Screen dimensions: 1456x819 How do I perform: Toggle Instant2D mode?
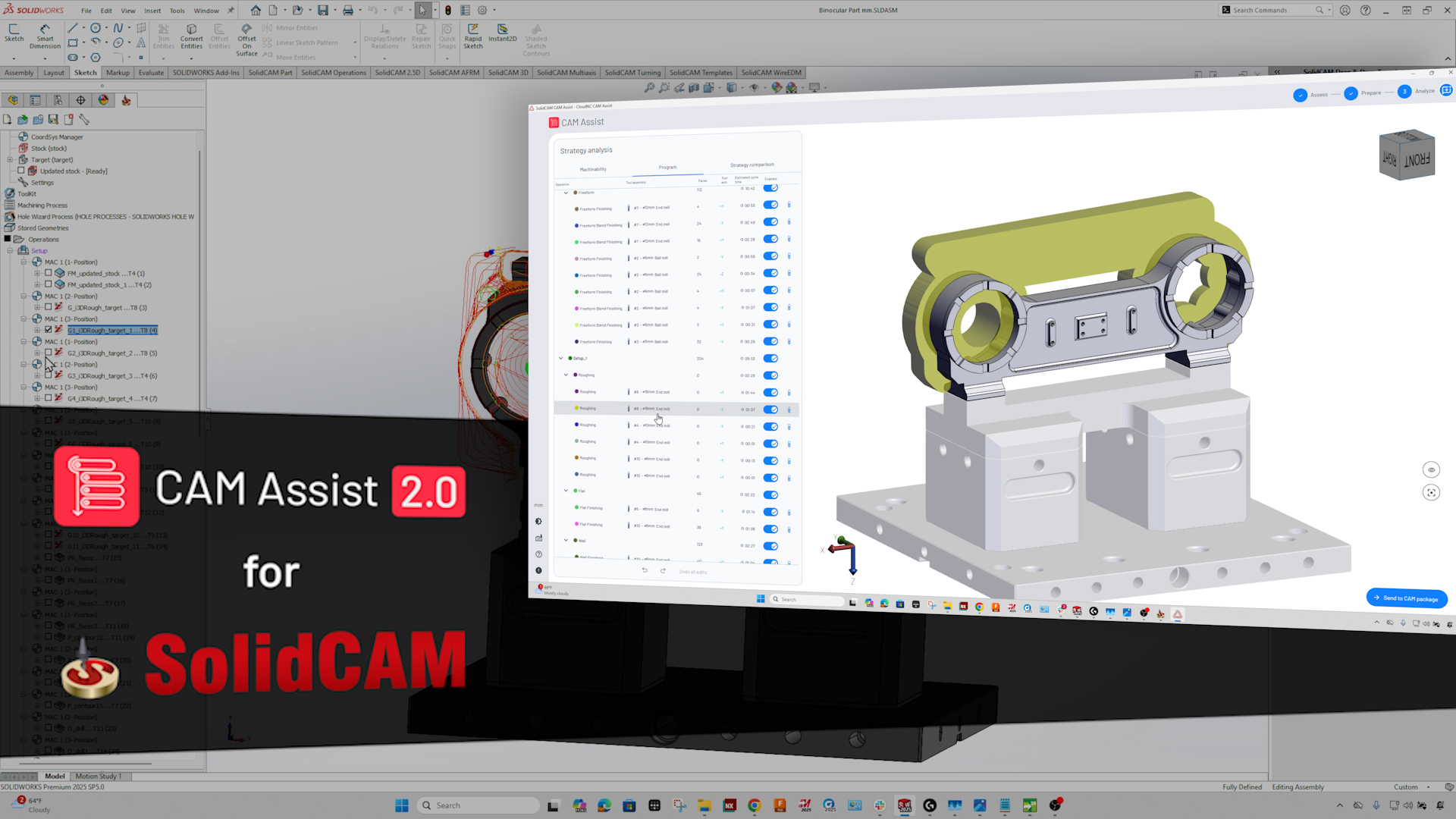(502, 34)
